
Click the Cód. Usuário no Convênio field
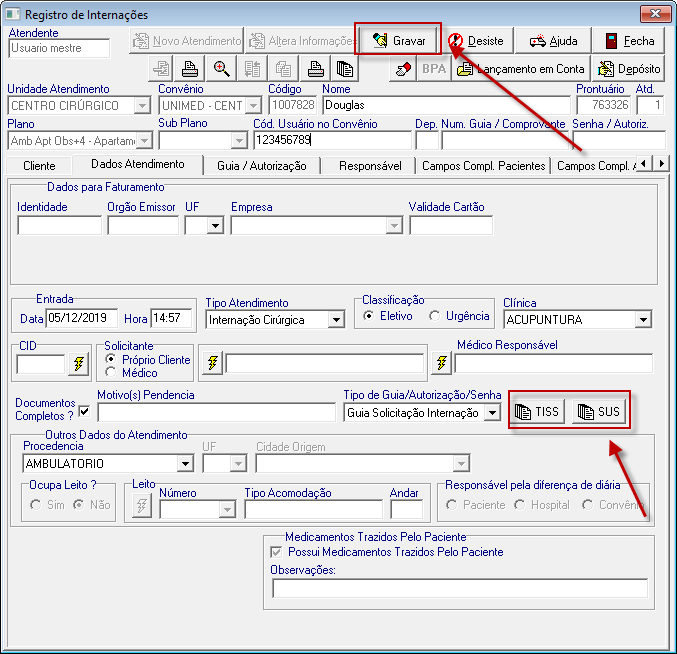click(x=332, y=140)
